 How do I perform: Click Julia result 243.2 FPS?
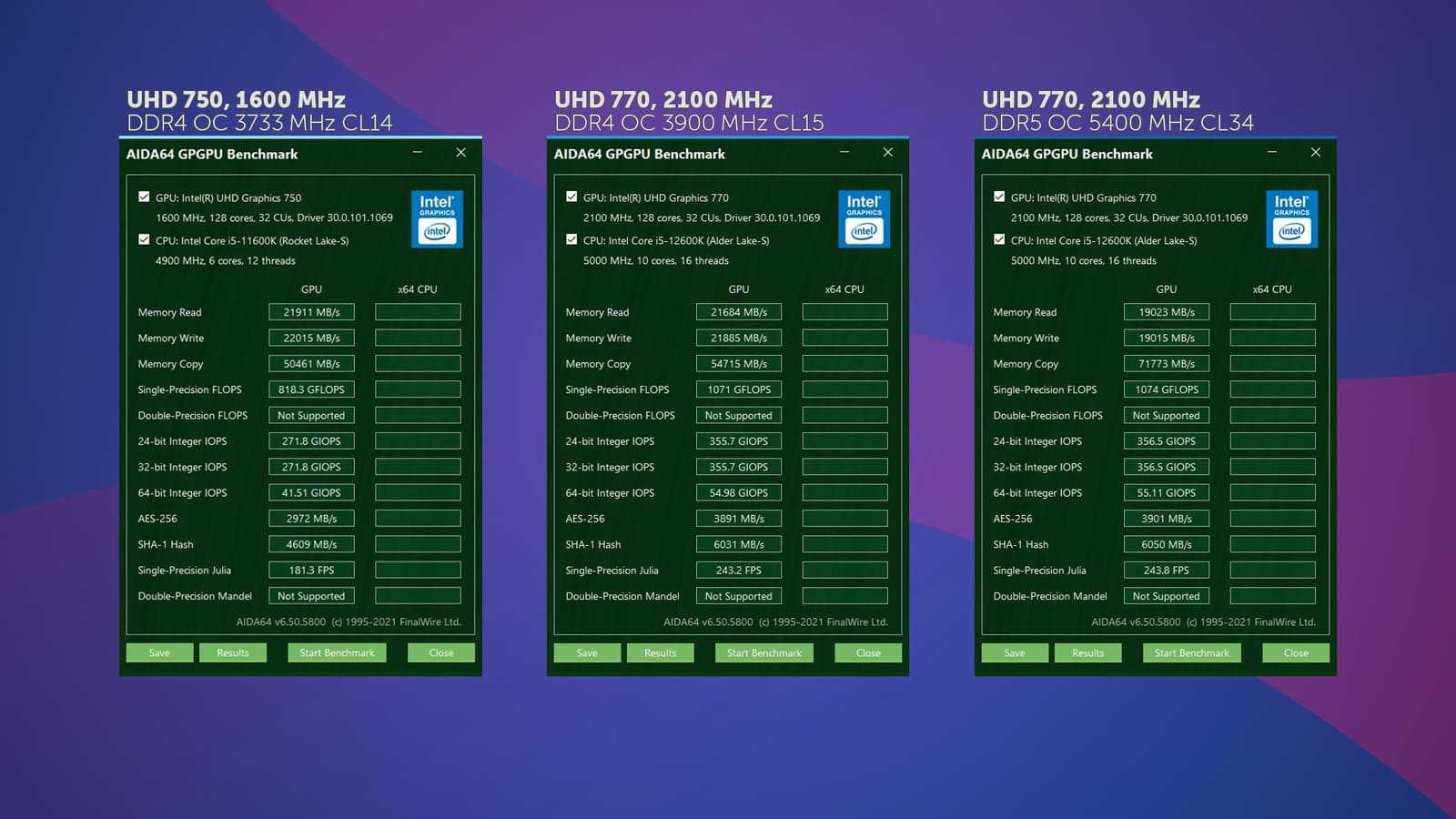coord(739,570)
